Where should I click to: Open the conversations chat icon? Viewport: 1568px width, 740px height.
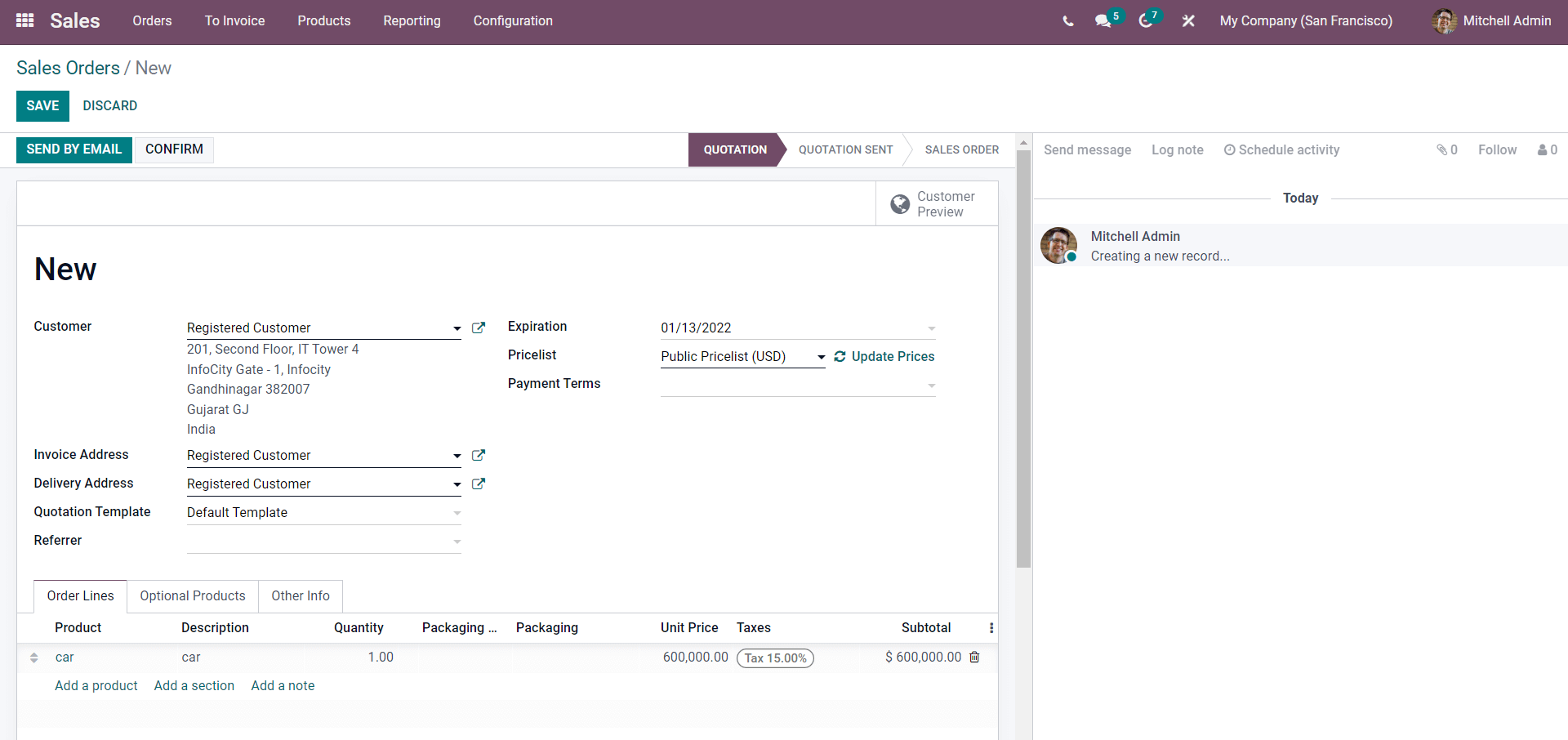point(1103,21)
